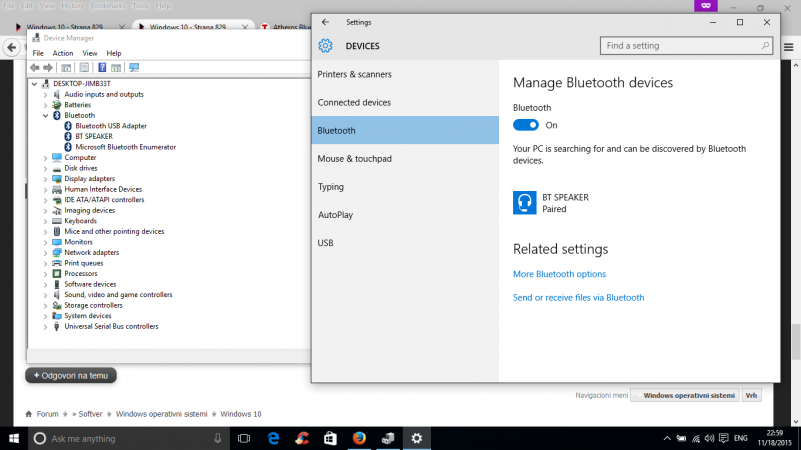Click the Devices gear icon in Settings header
801x450 pixels.
[x=325, y=46]
